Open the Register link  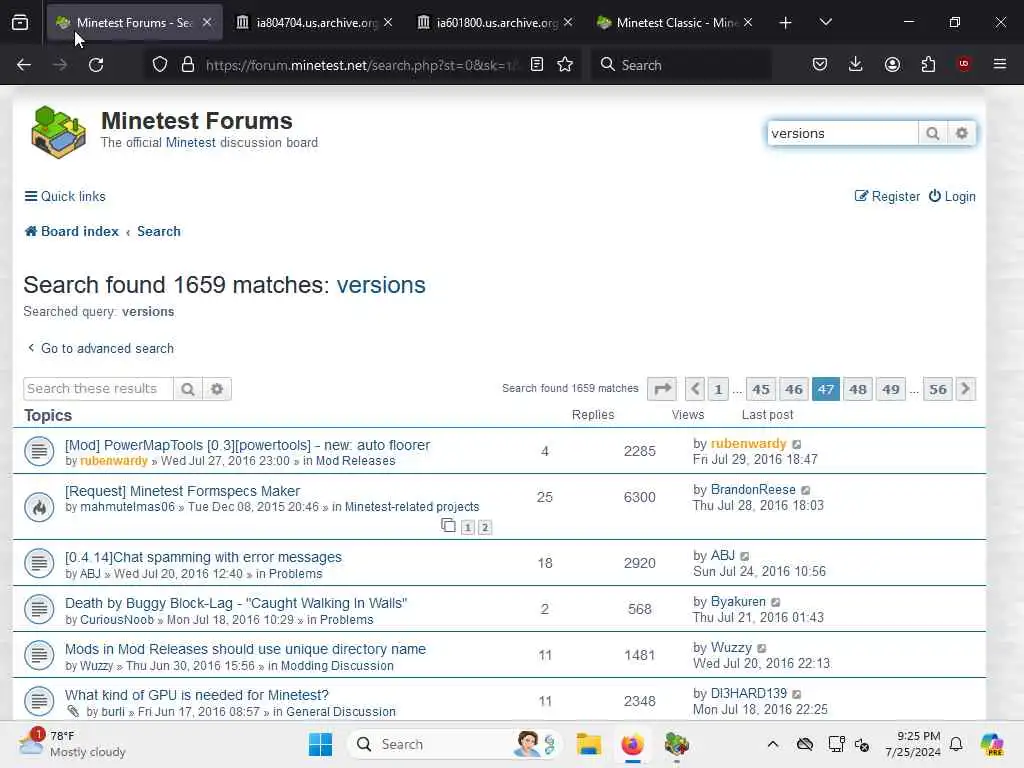click(x=887, y=197)
